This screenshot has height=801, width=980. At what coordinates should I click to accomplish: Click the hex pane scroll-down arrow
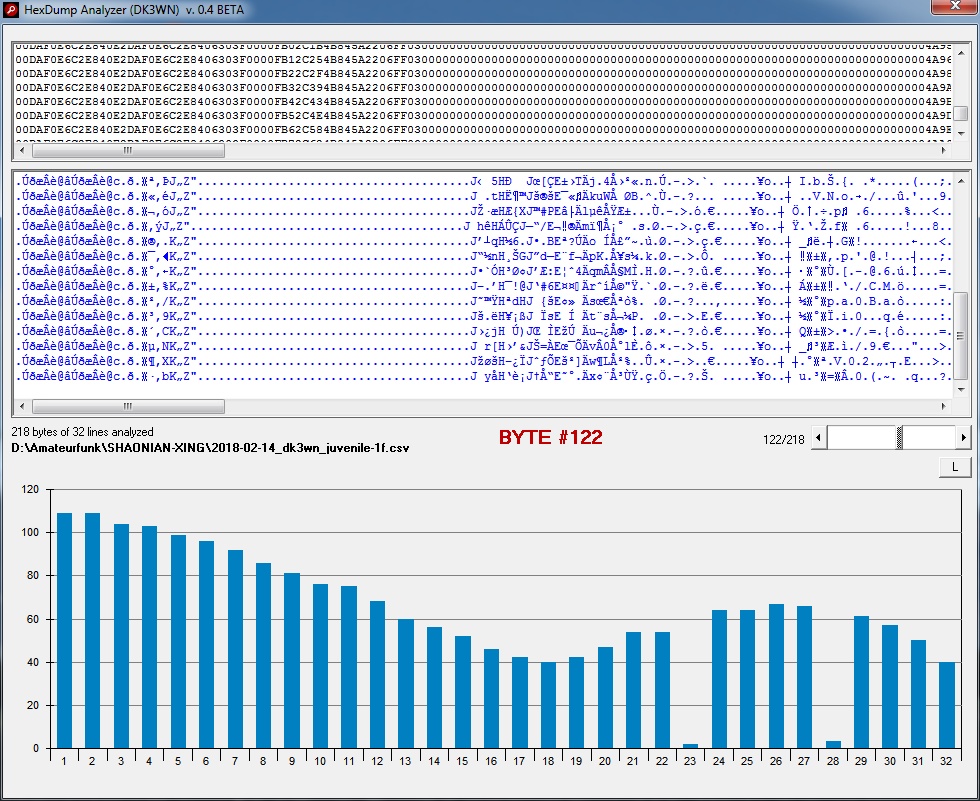pos(961,133)
